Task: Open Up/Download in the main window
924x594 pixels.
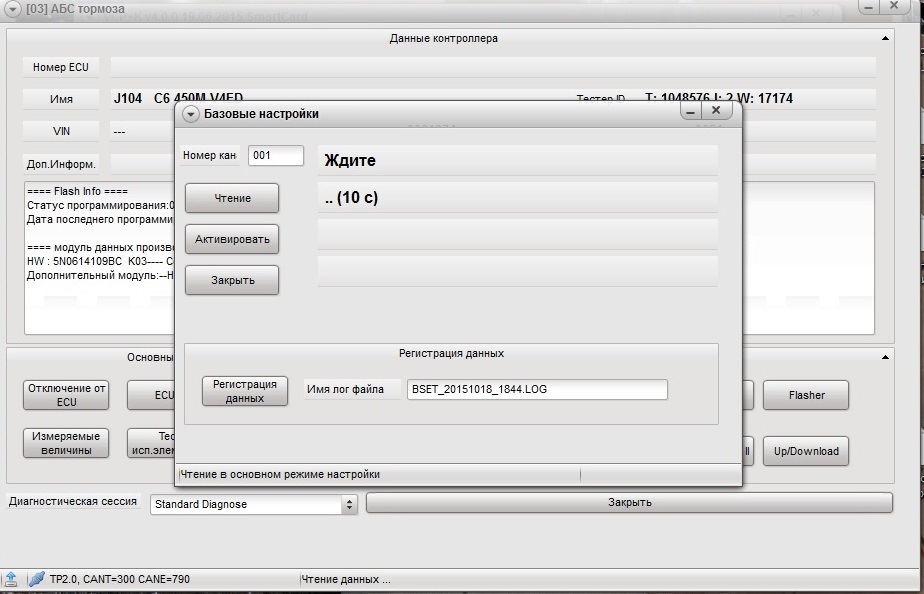Action: click(x=806, y=451)
